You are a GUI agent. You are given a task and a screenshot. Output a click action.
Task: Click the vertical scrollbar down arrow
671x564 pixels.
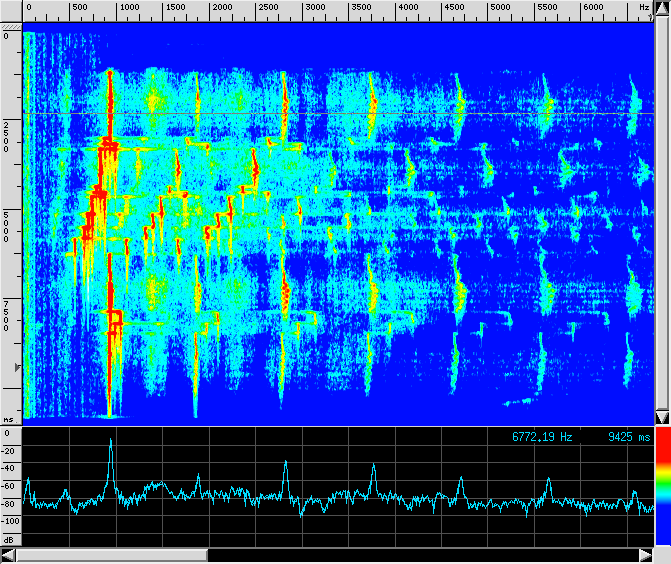tap(662, 416)
